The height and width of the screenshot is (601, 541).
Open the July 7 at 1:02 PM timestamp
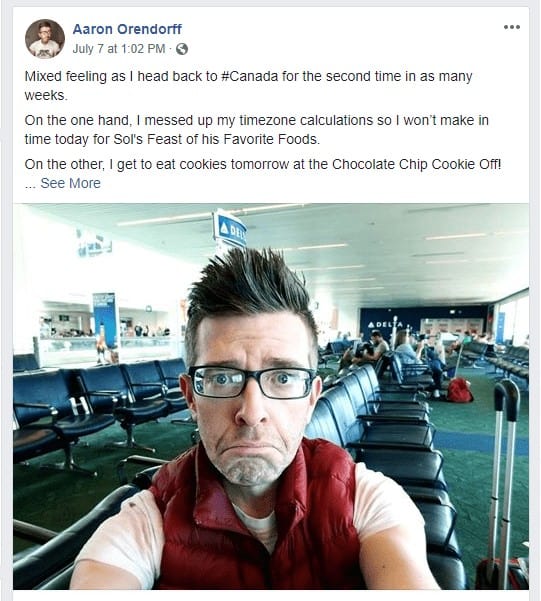pos(118,49)
